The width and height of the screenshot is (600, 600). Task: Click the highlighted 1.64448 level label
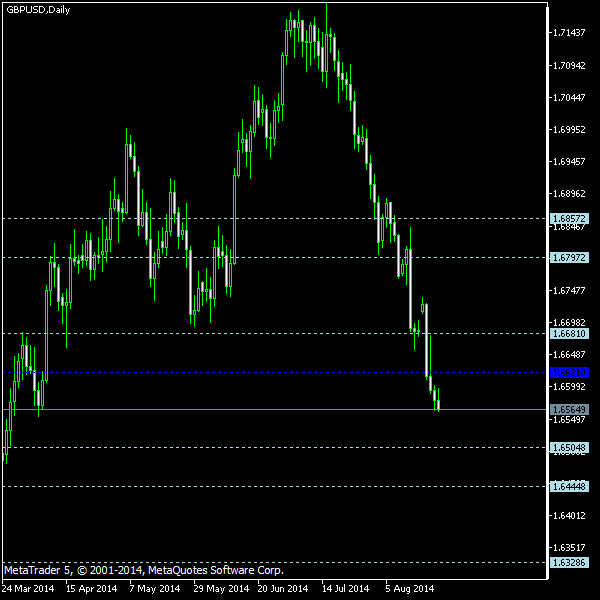tap(569, 487)
